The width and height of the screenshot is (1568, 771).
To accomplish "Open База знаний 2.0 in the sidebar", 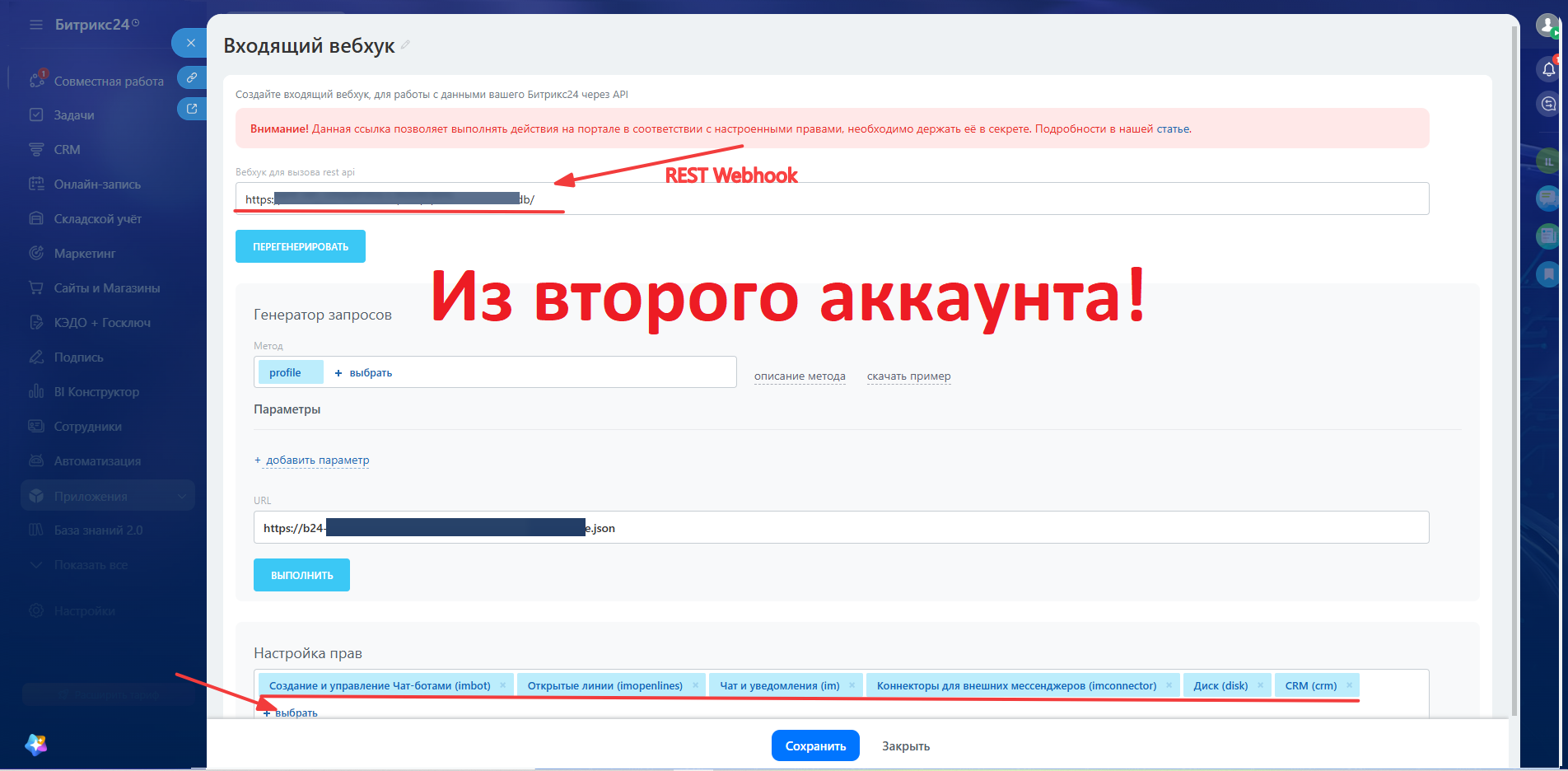I will (x=98, y=530).
